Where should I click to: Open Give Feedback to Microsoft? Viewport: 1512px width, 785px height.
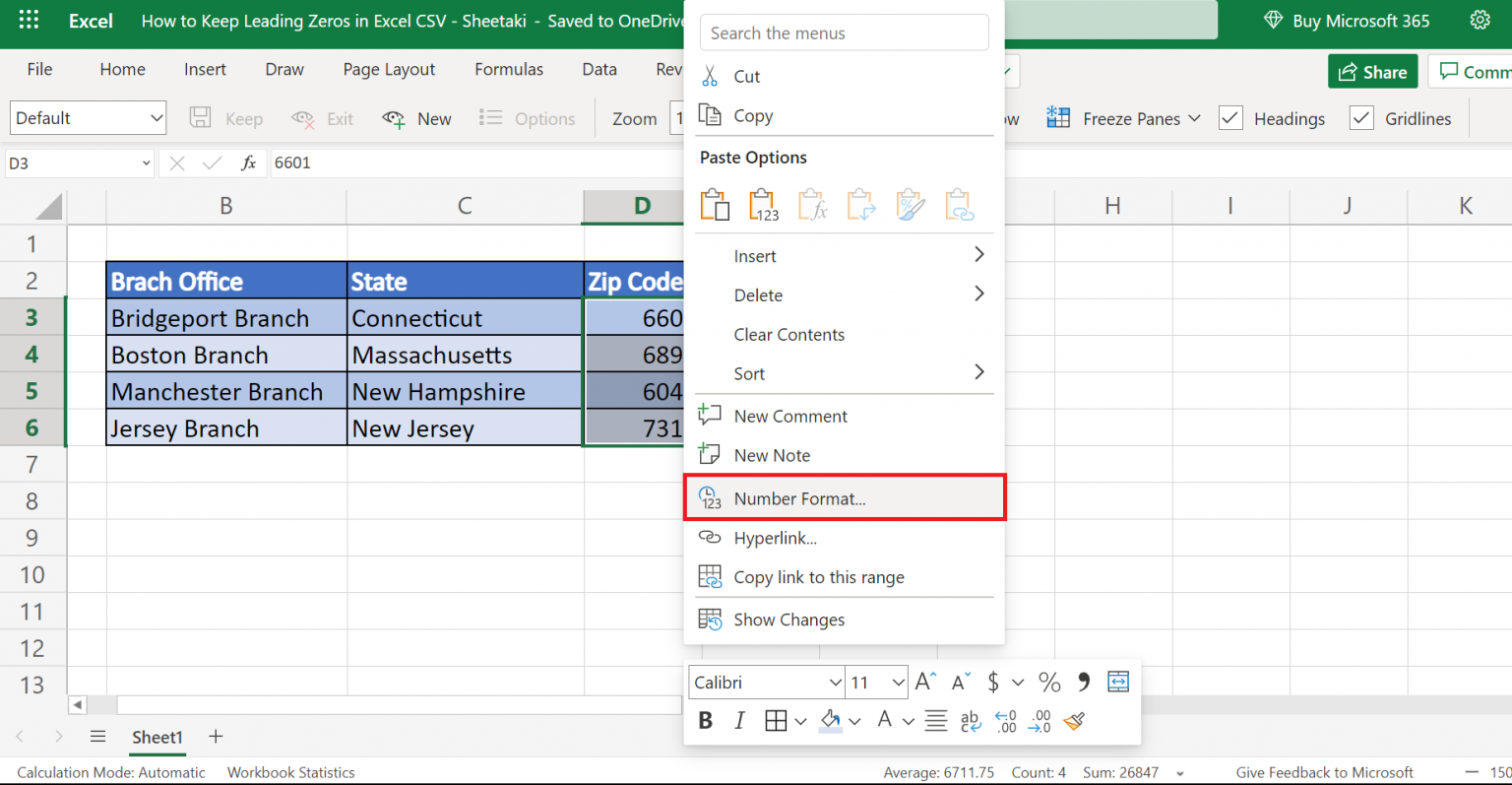point(1324,772)
